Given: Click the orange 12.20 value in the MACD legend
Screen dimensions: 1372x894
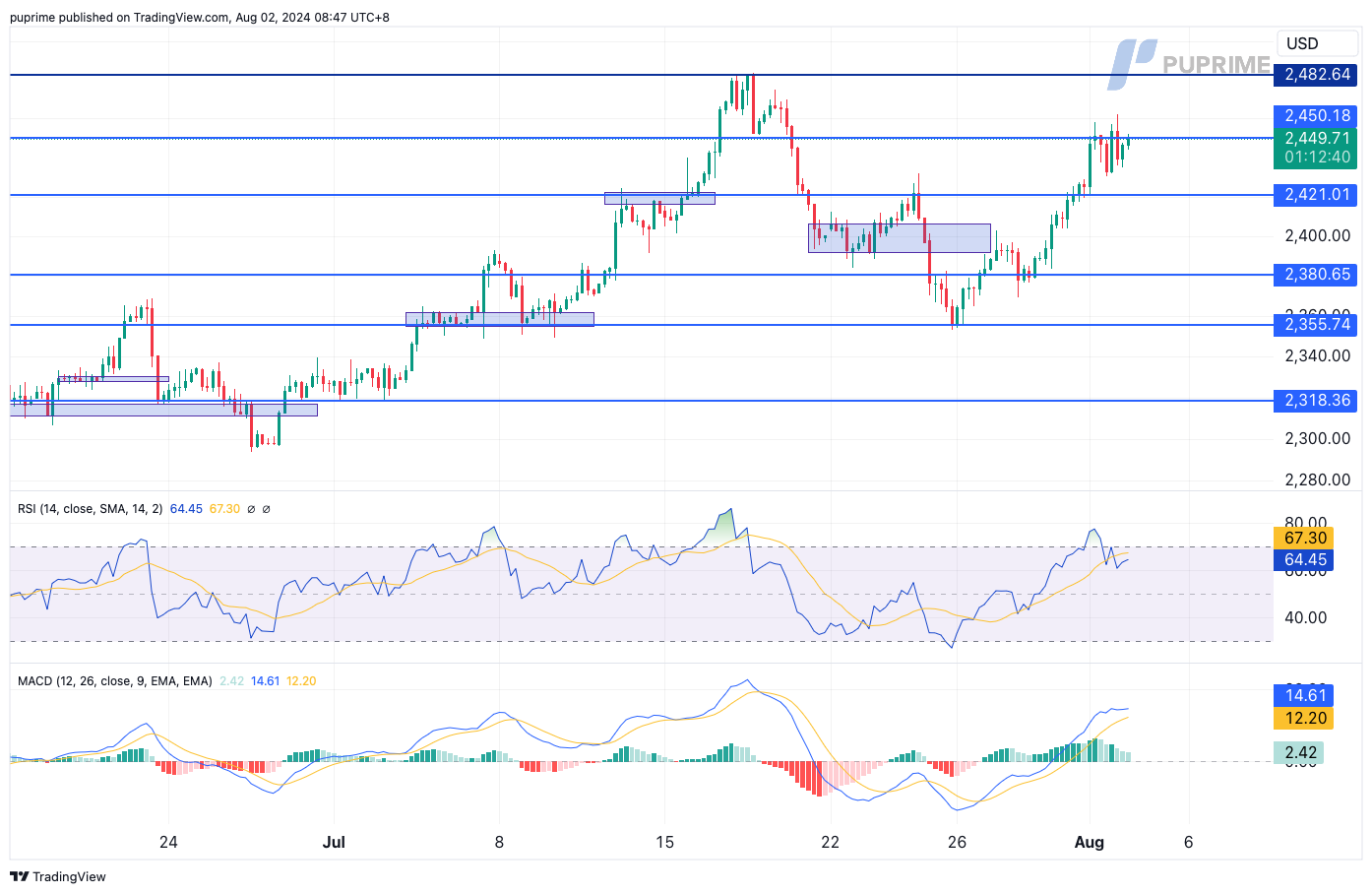Looking at the screenshot, I should tap(301, 681).
